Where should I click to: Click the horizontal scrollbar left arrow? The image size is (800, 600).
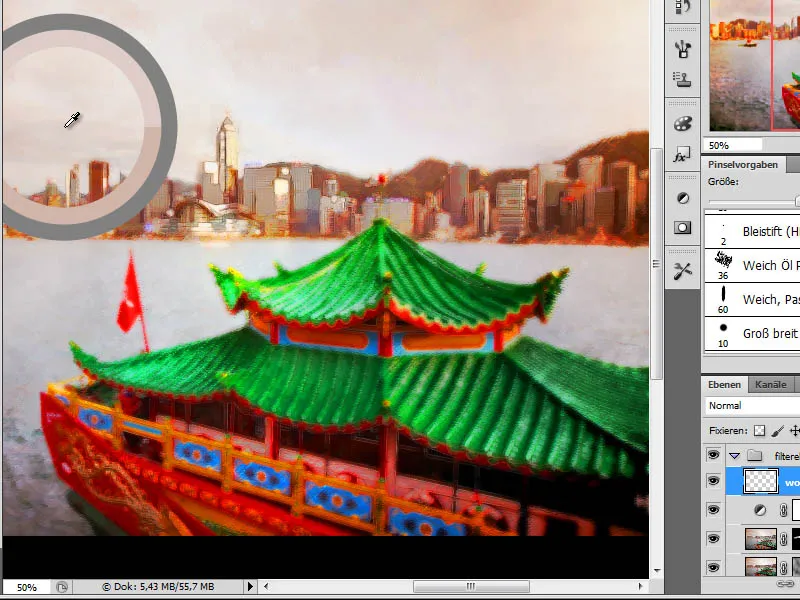click(266, 587)
